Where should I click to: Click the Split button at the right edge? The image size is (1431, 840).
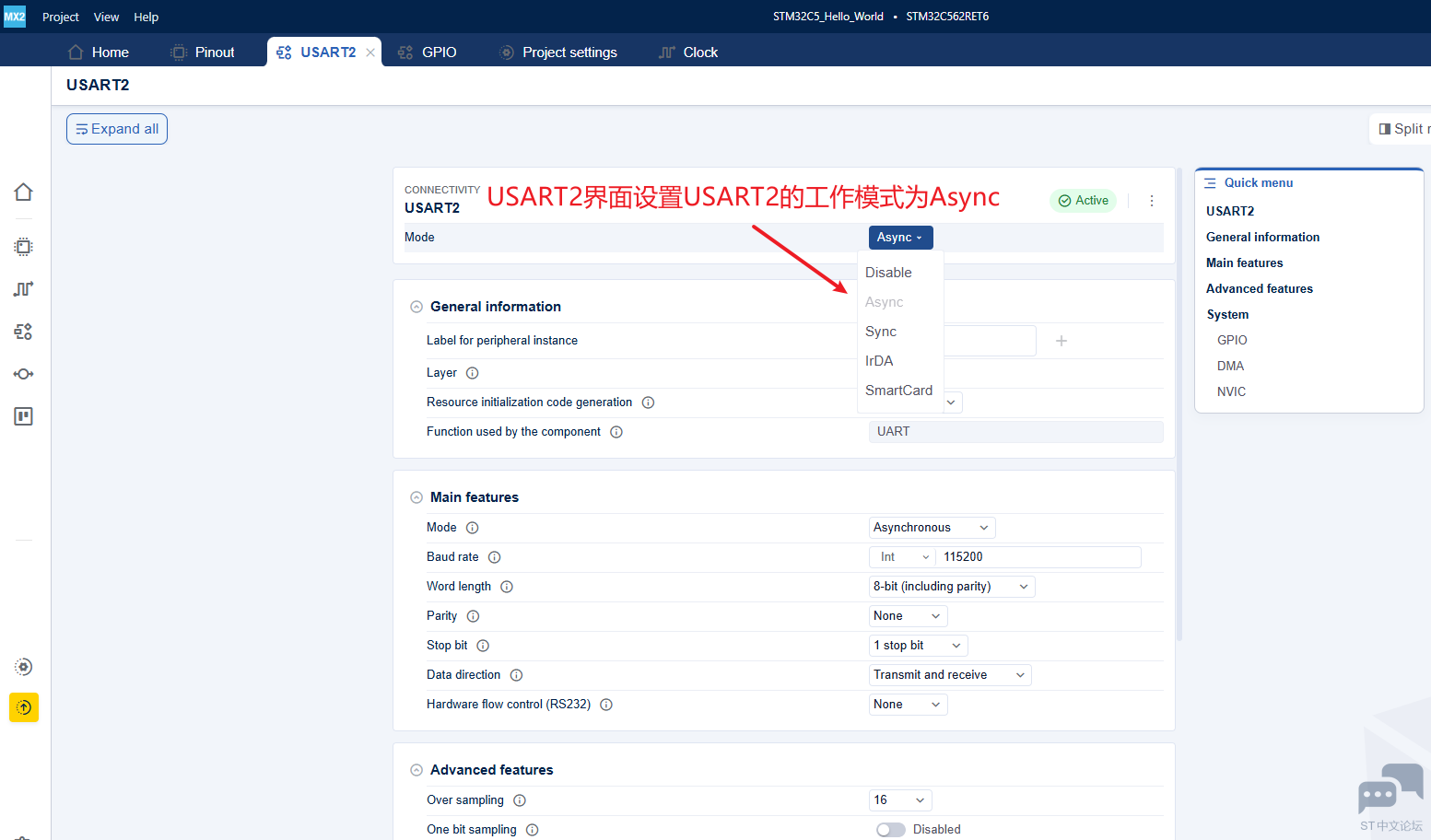click(x=1401, y=129)
